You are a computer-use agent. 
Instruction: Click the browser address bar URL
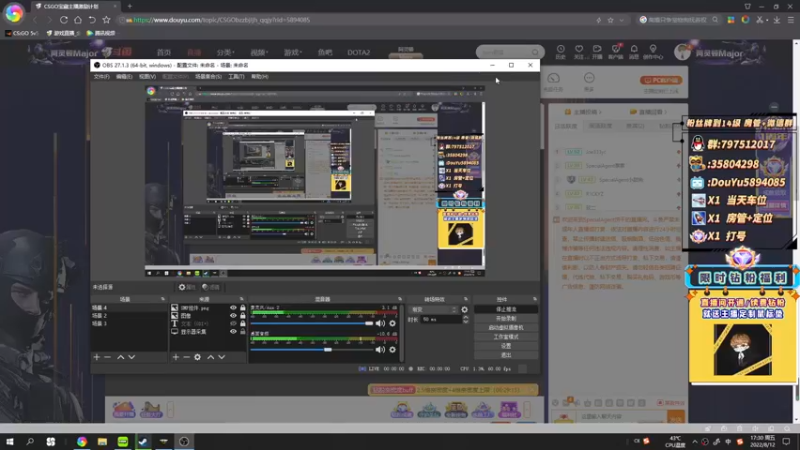pos(222,20)
